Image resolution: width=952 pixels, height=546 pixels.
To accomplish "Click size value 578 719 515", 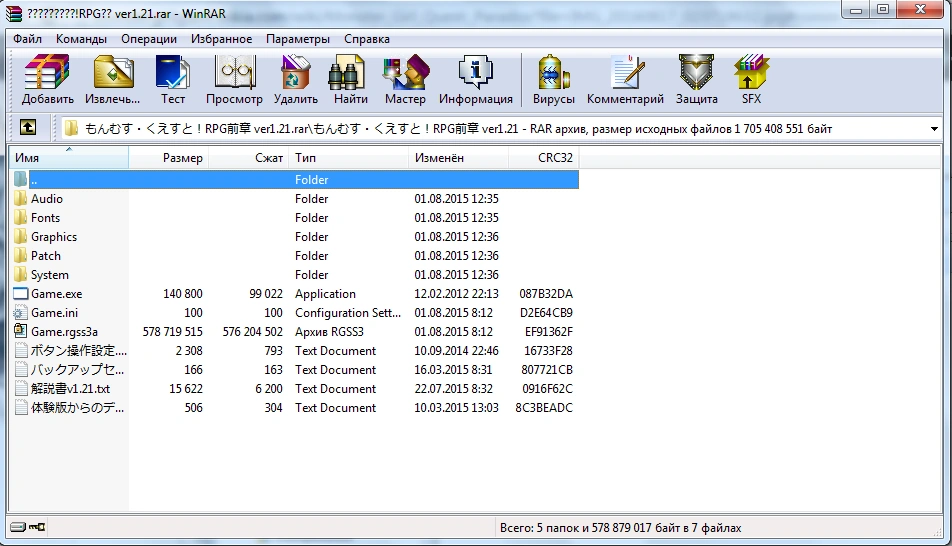I will [x=172, y=332].
